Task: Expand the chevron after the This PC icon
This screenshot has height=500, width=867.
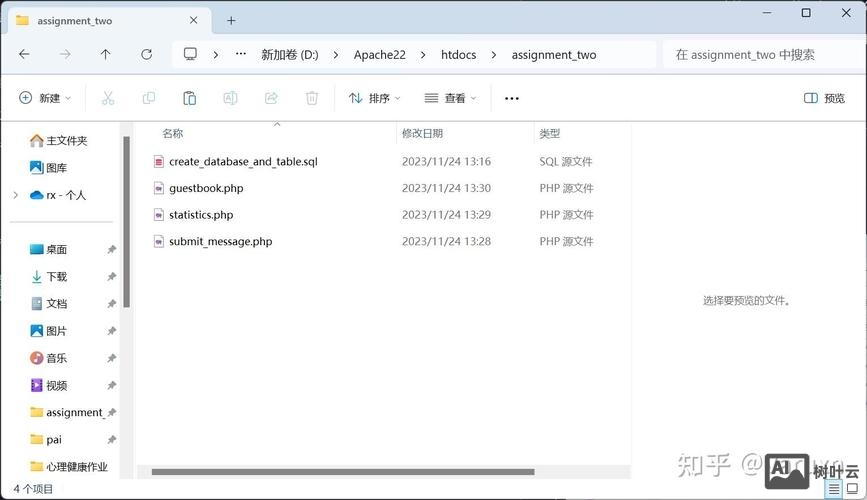Action: [216, 55]
